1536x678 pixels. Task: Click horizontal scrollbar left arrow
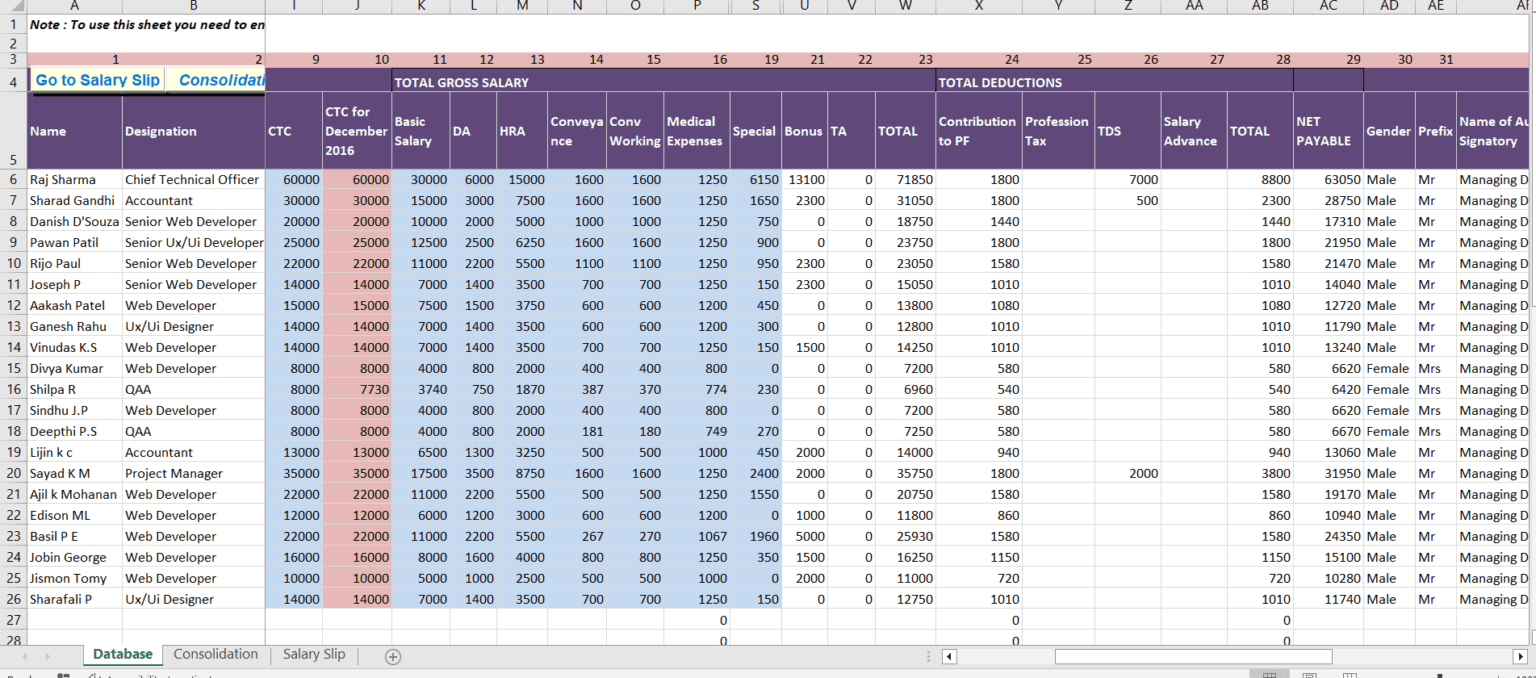point(950,656)
